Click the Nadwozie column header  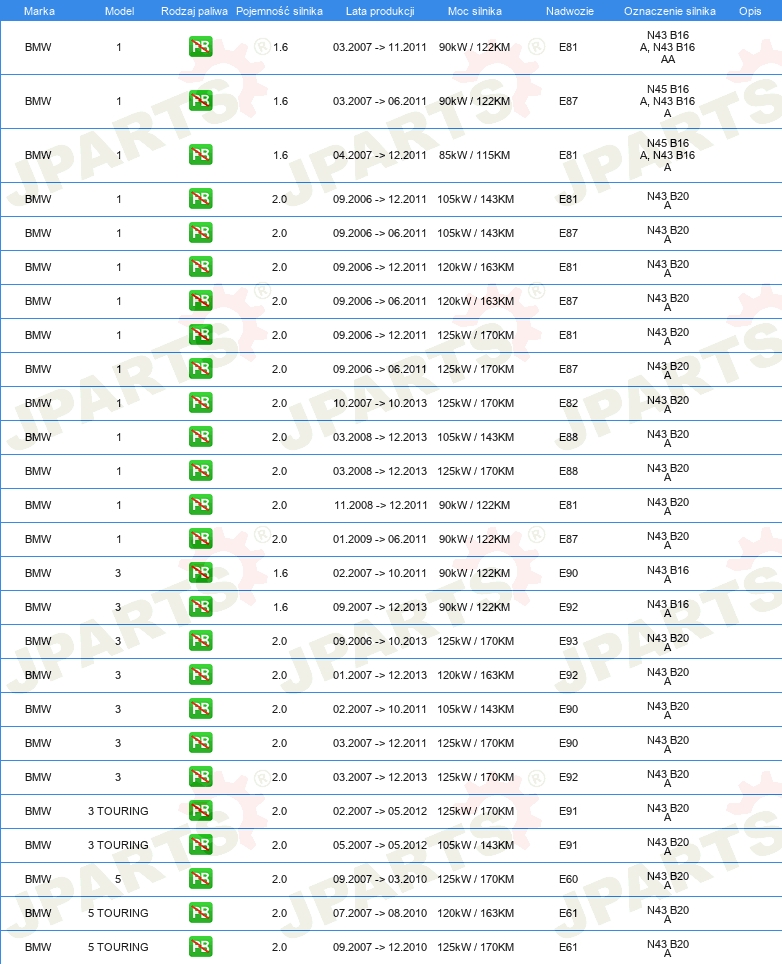pos(570,11)
